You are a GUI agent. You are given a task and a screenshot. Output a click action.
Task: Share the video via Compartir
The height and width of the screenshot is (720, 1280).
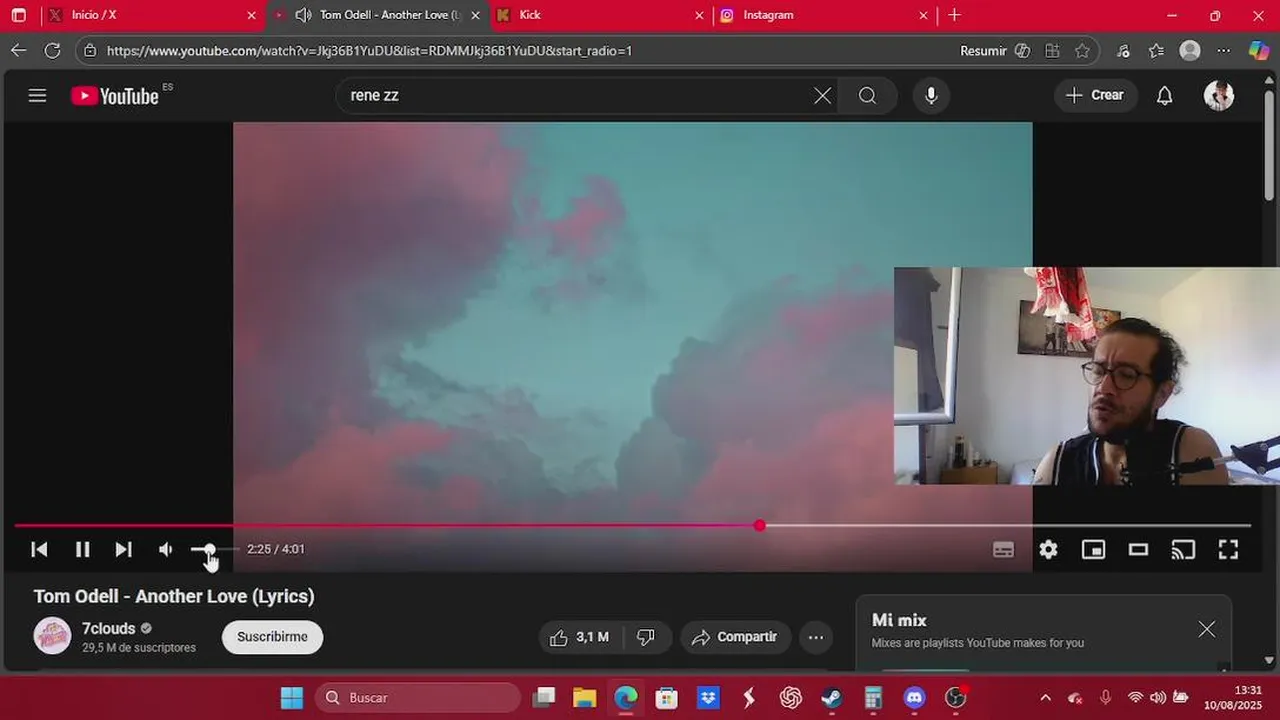click(x=735, y=637)
